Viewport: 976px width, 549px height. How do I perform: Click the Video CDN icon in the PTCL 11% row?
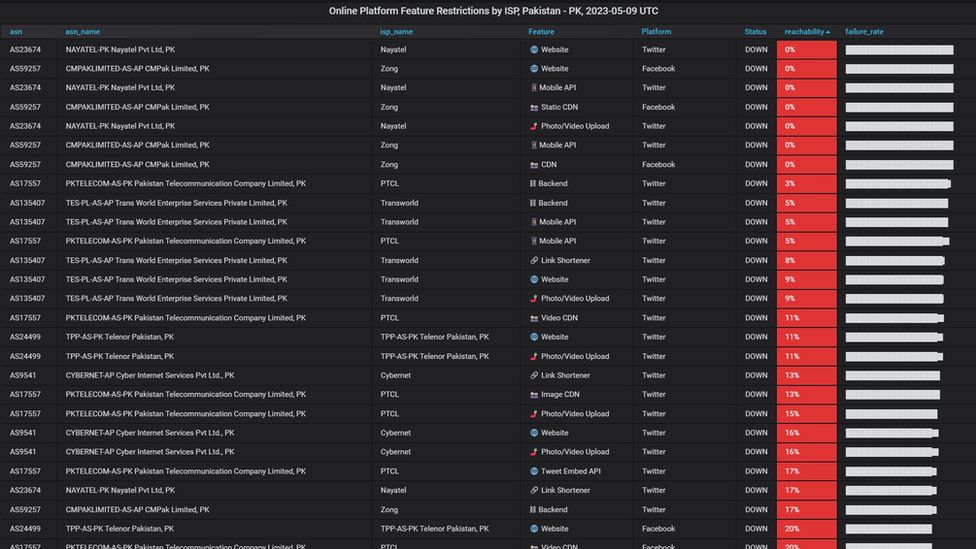(533, 318)
